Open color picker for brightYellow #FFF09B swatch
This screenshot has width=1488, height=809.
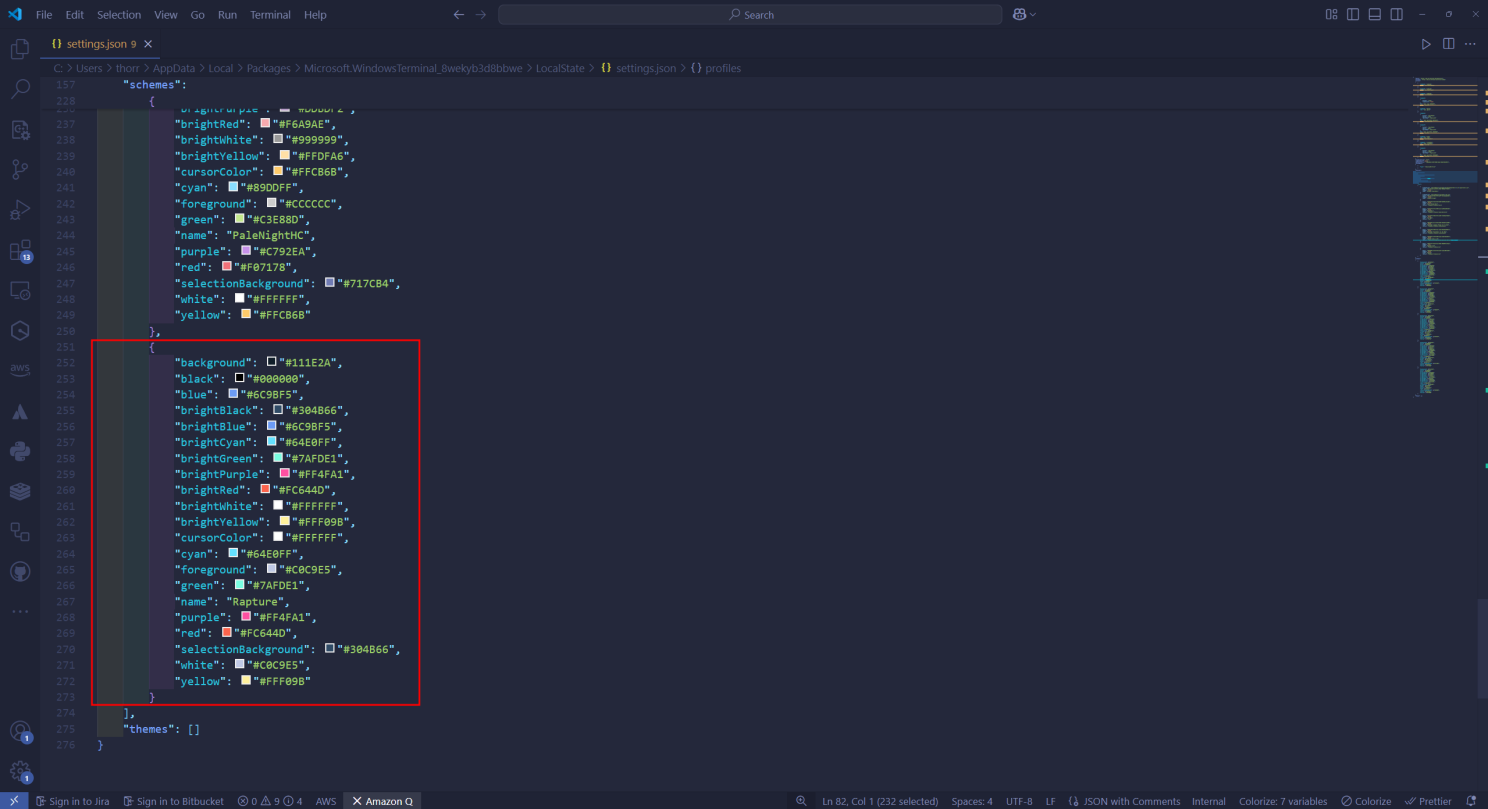coord(284,521)
